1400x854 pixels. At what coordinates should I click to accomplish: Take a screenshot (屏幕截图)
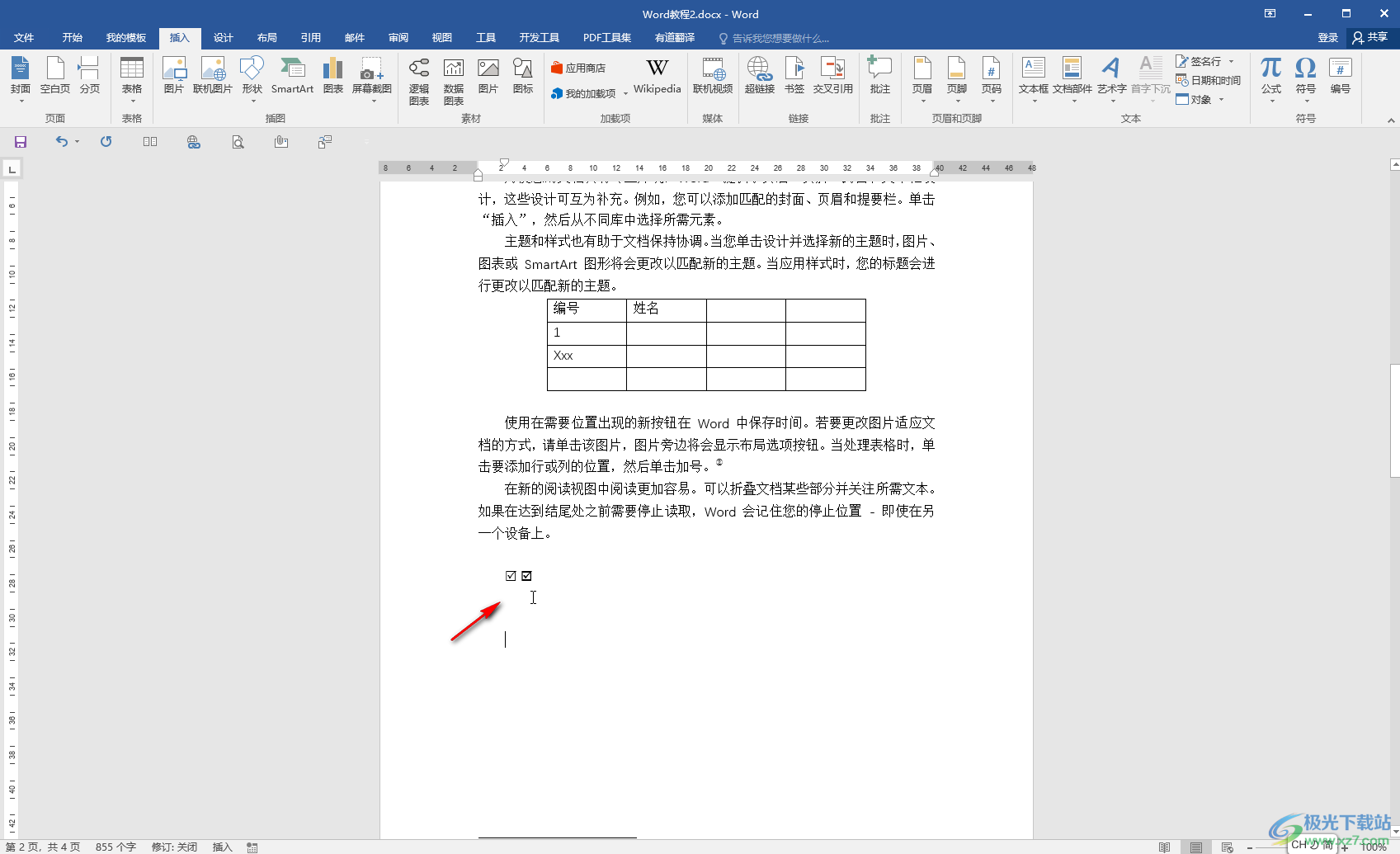(372, 78)
